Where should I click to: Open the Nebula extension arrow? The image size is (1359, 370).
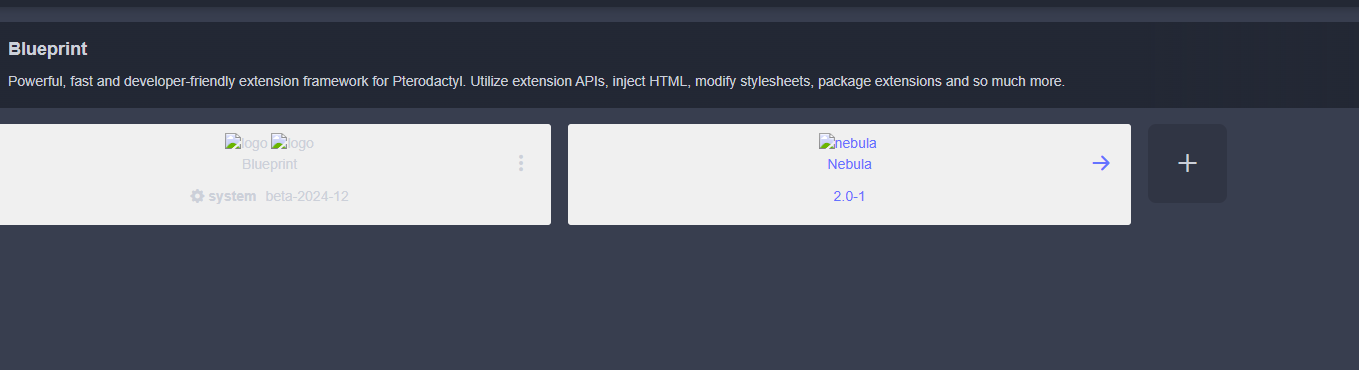[x=1101, y=163]
